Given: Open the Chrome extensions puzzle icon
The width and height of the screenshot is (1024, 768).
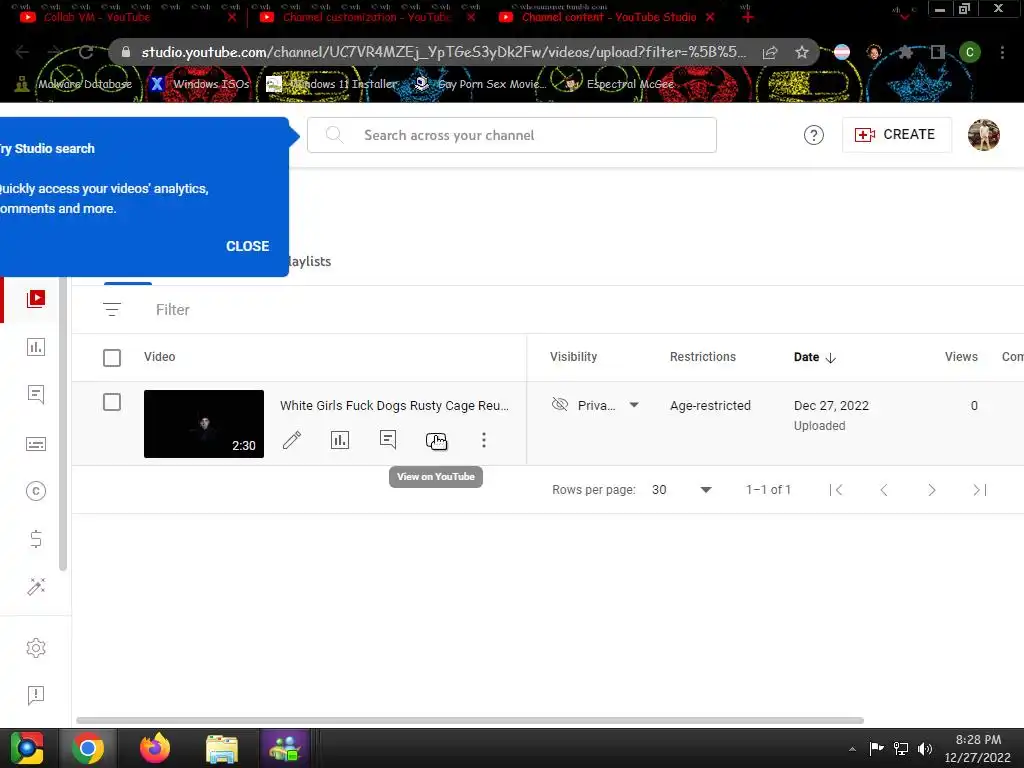Looking at the screenshot, I should pyautogui.click(x=905, y=52).
